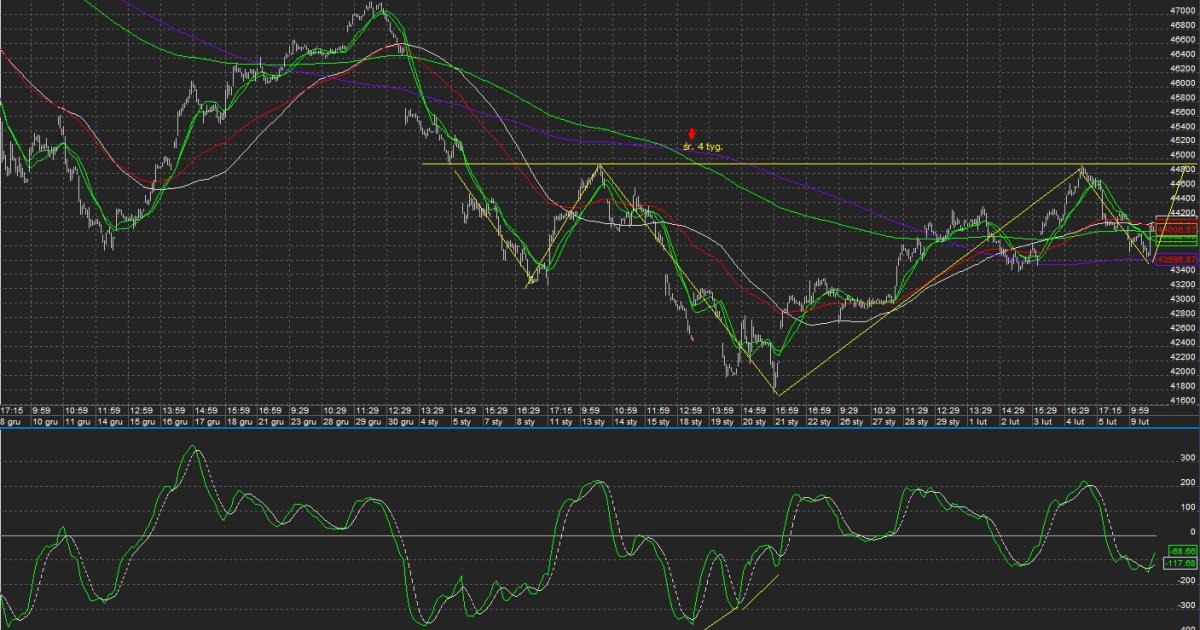Click the "9 lut" date label
The width and height of the screenshot is (1200, 630).
[1140, 422]
